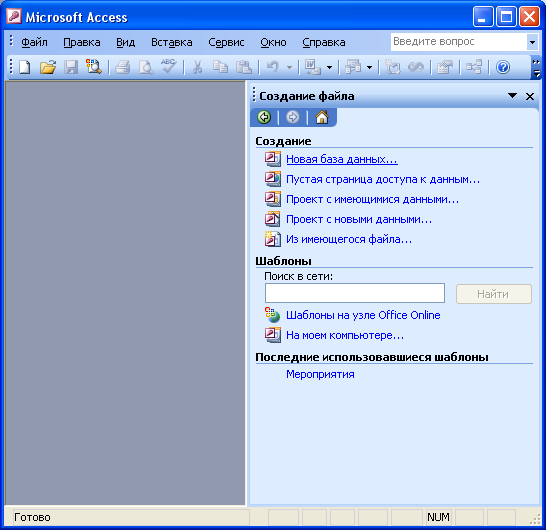Click the Spelling check ABC icon
The height and width of the screenshot is (530, 546).
(169, 66)
